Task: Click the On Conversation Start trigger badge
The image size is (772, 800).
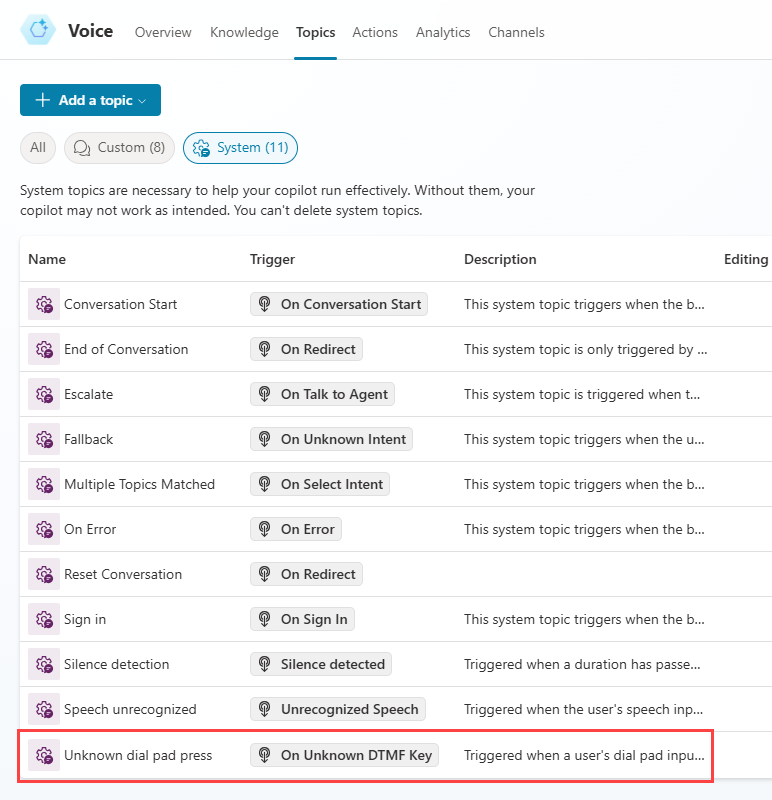Action: click(x=339, y=304)
